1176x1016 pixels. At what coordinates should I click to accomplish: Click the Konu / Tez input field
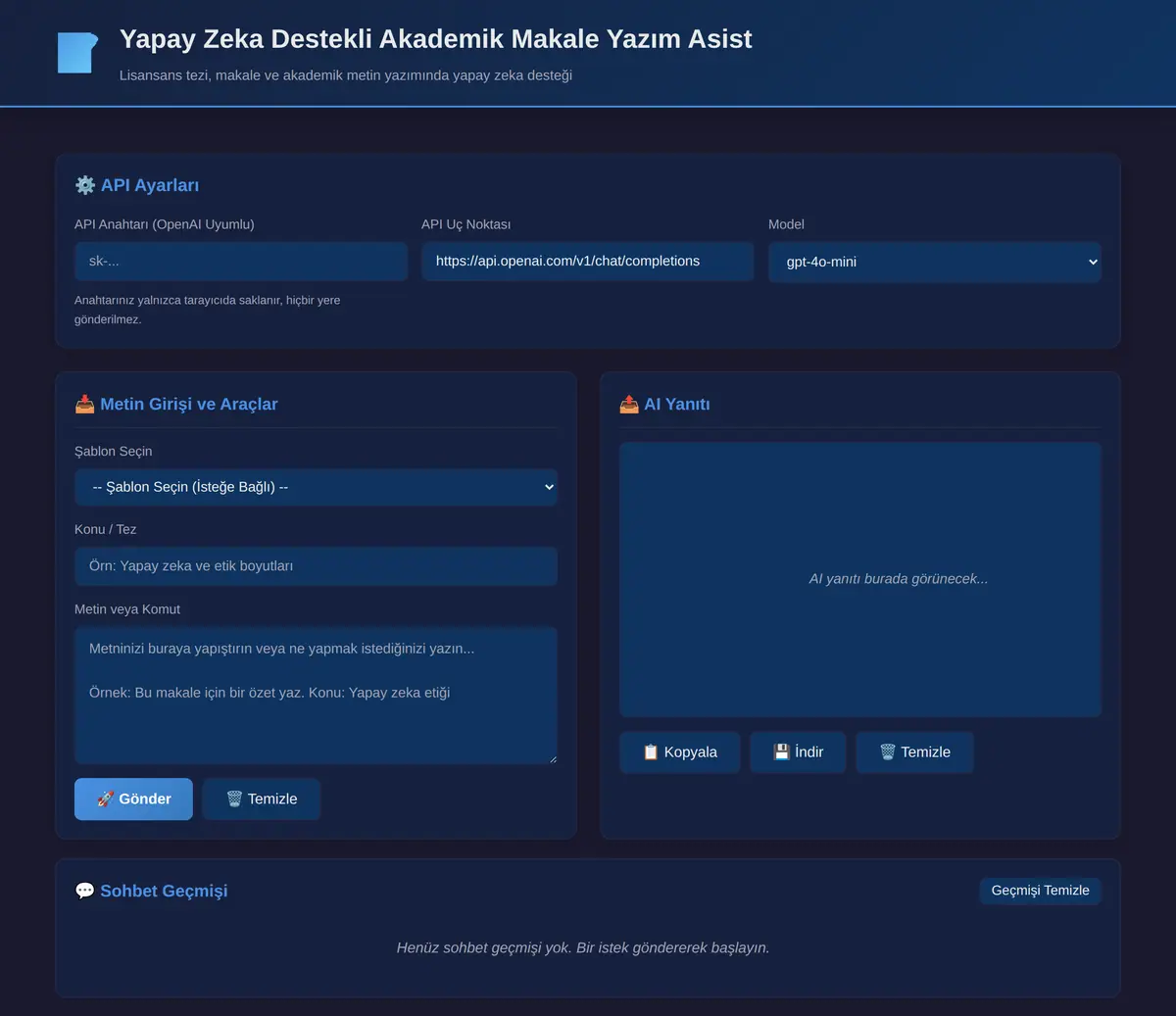[x=316, y=566]
